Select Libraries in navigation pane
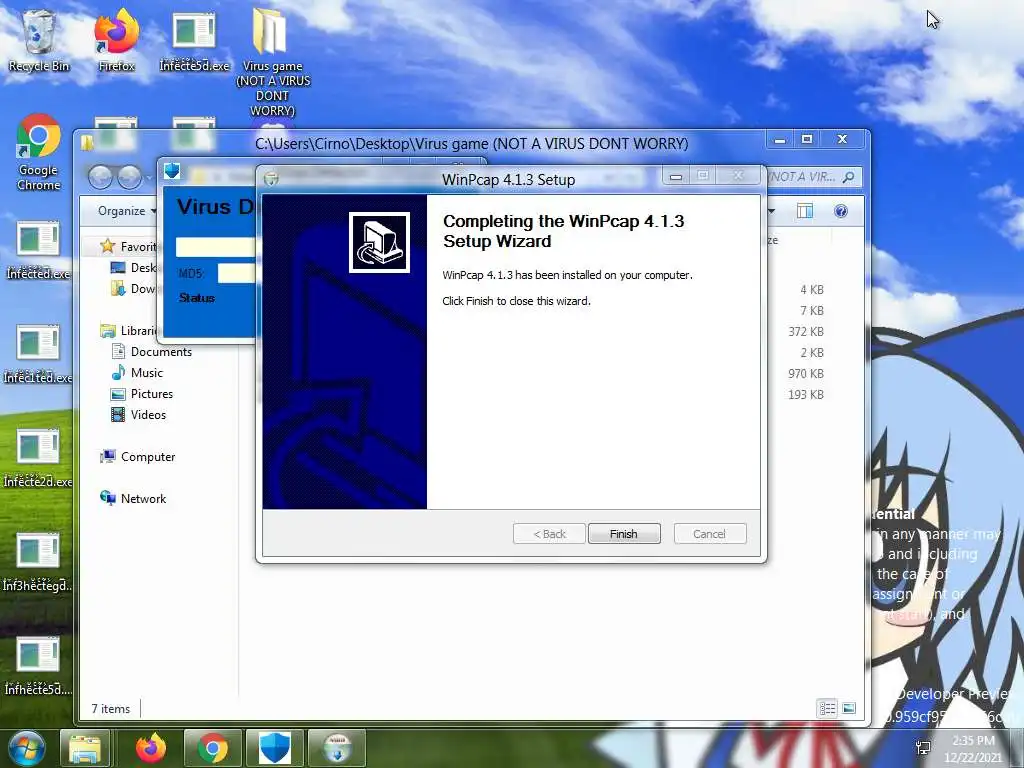 tap(128, 330)
